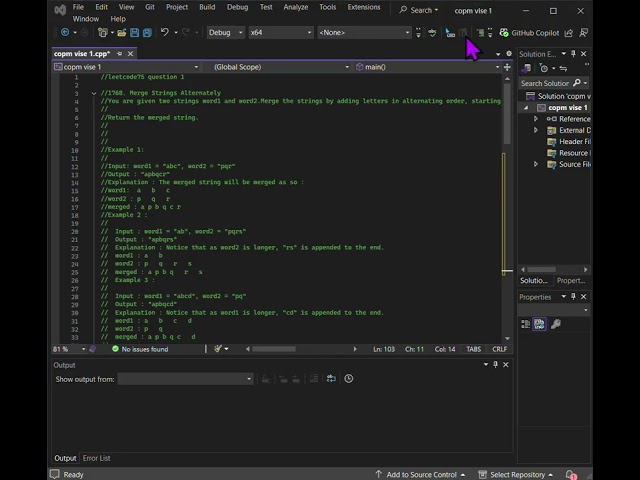Screen dimensions: 640x480
Task: Undo the last edit
Action: [164, 32]
